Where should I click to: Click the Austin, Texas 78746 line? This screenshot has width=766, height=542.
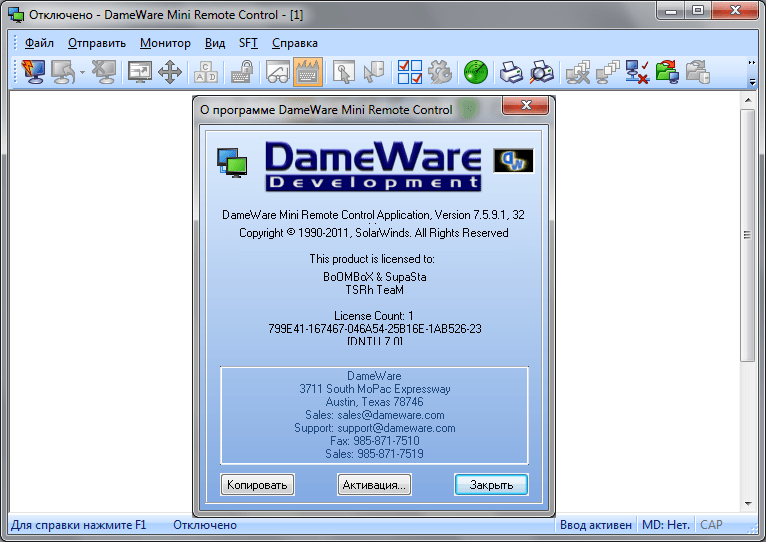(375, 402)
